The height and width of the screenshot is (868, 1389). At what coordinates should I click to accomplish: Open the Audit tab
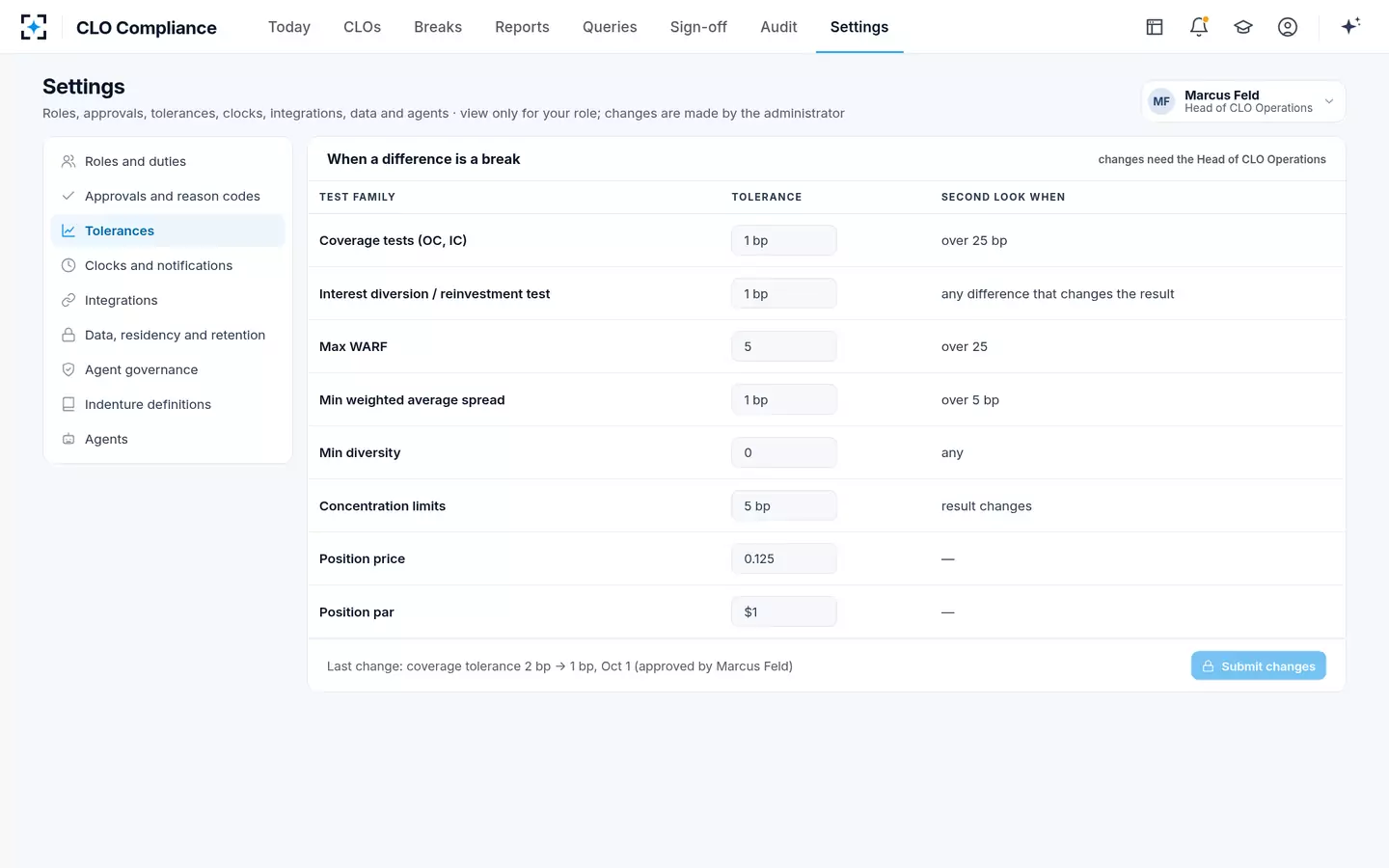point(778,27)
